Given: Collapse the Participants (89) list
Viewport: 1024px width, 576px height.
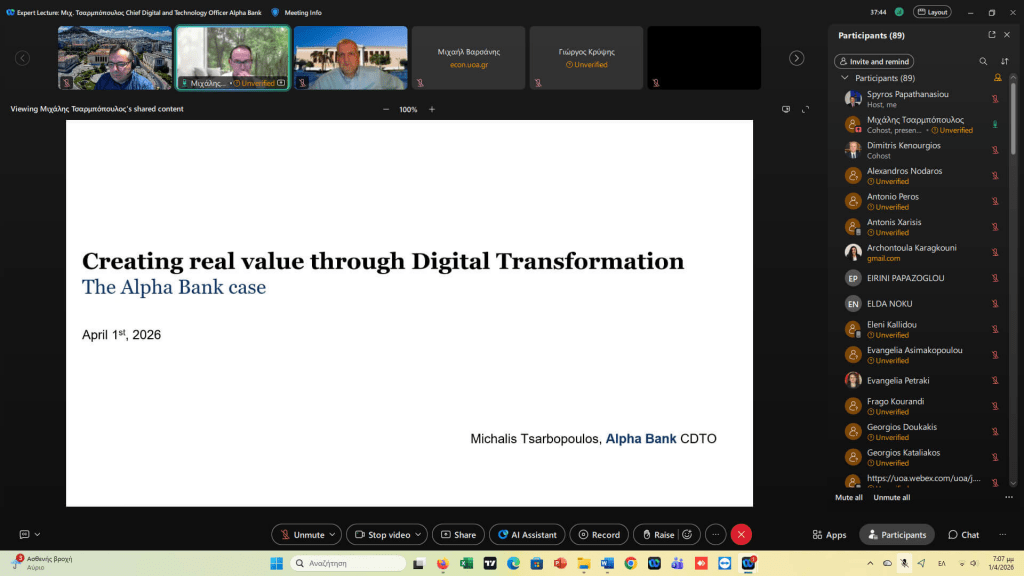Looking at the screenshot, I should (x=844, y=78).
